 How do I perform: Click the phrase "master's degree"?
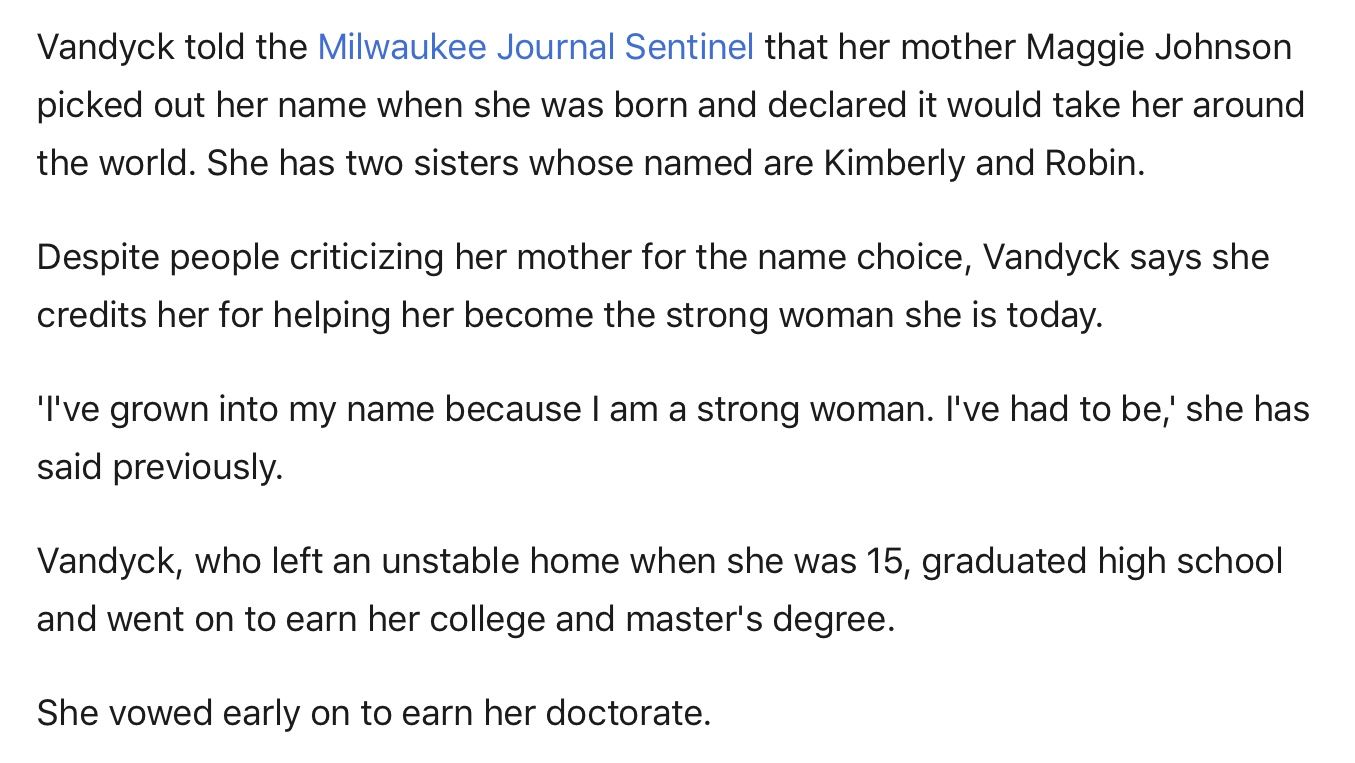(758, 619)
